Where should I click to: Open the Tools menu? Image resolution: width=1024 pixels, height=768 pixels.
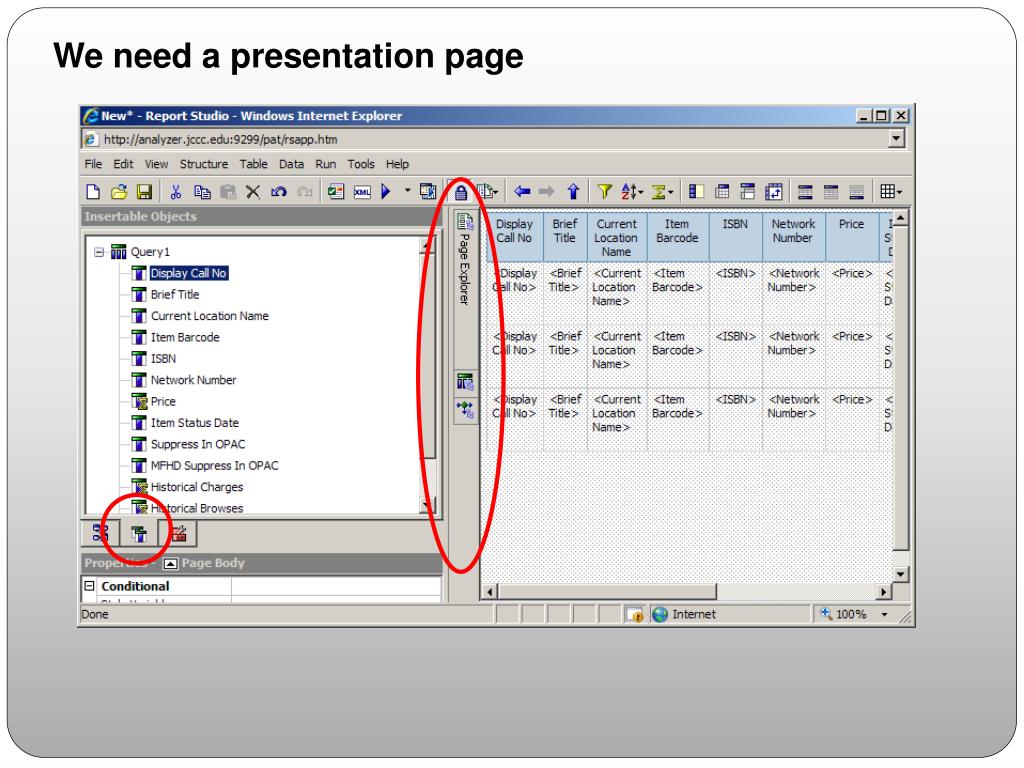(360, 164)
